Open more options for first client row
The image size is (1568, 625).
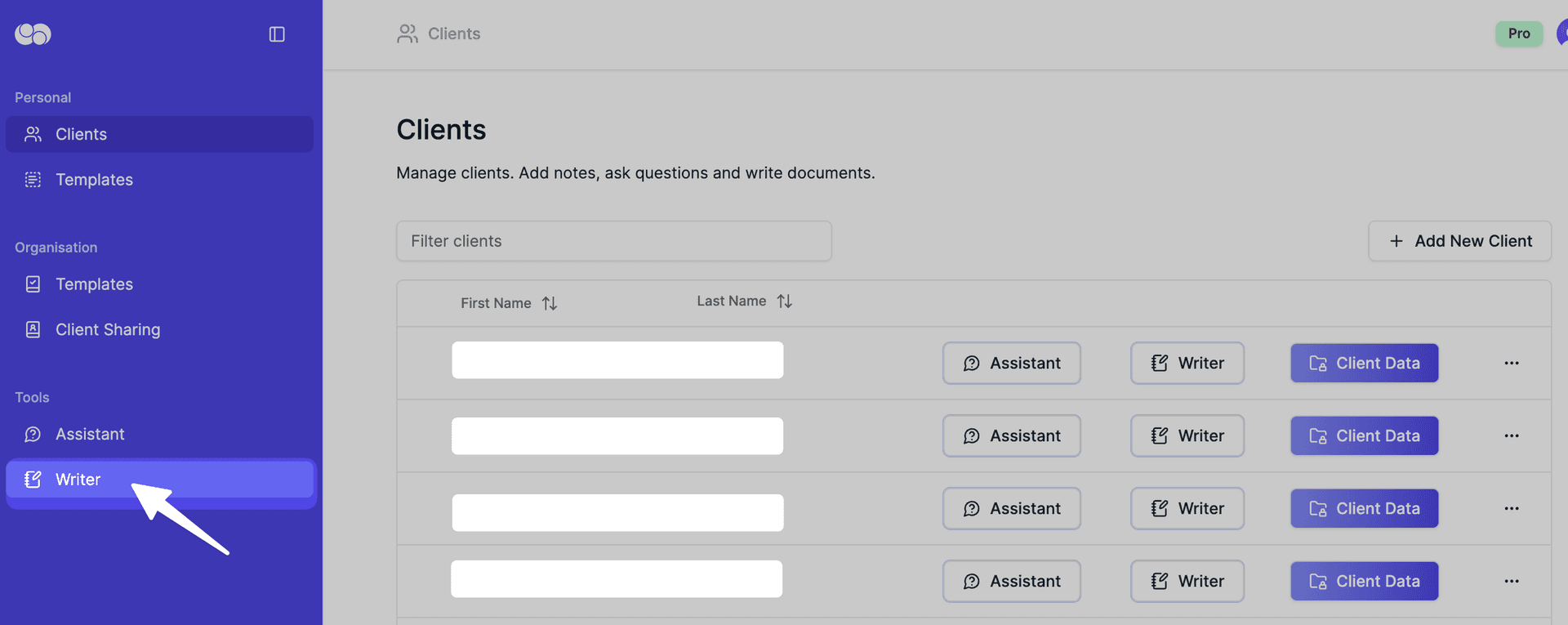(x=1511, y=363)
